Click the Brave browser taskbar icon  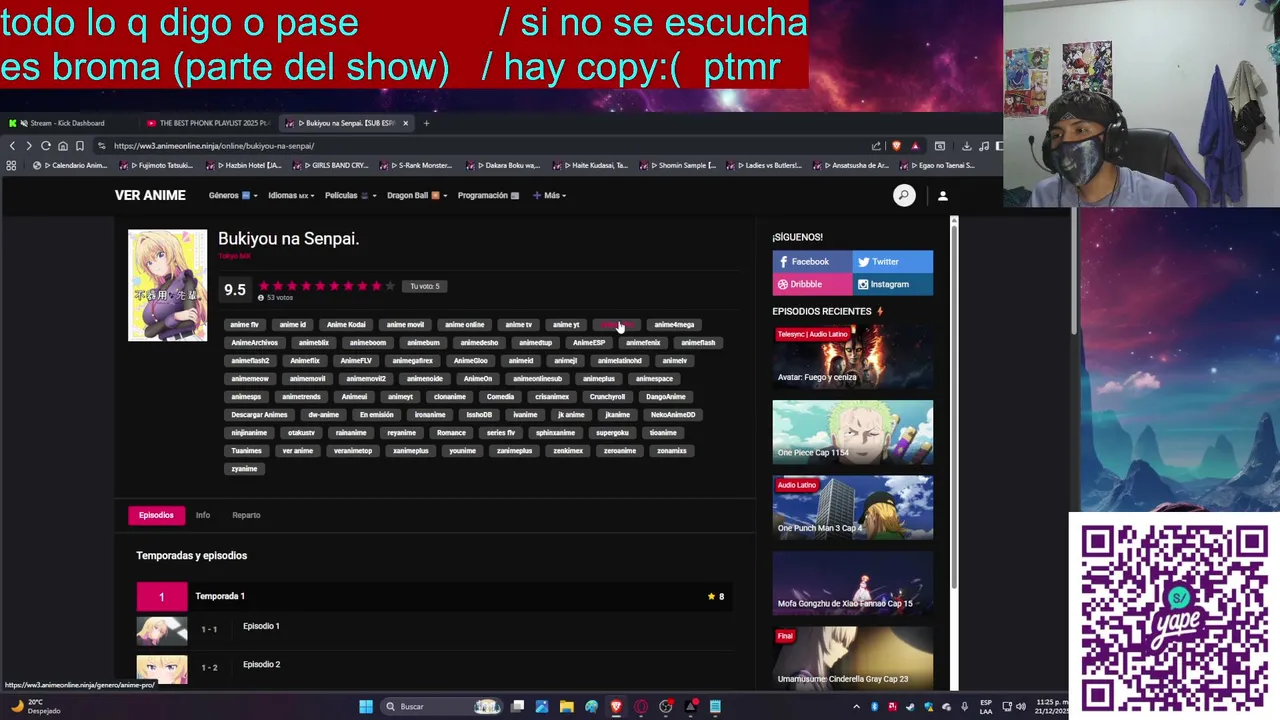(616, 707)
